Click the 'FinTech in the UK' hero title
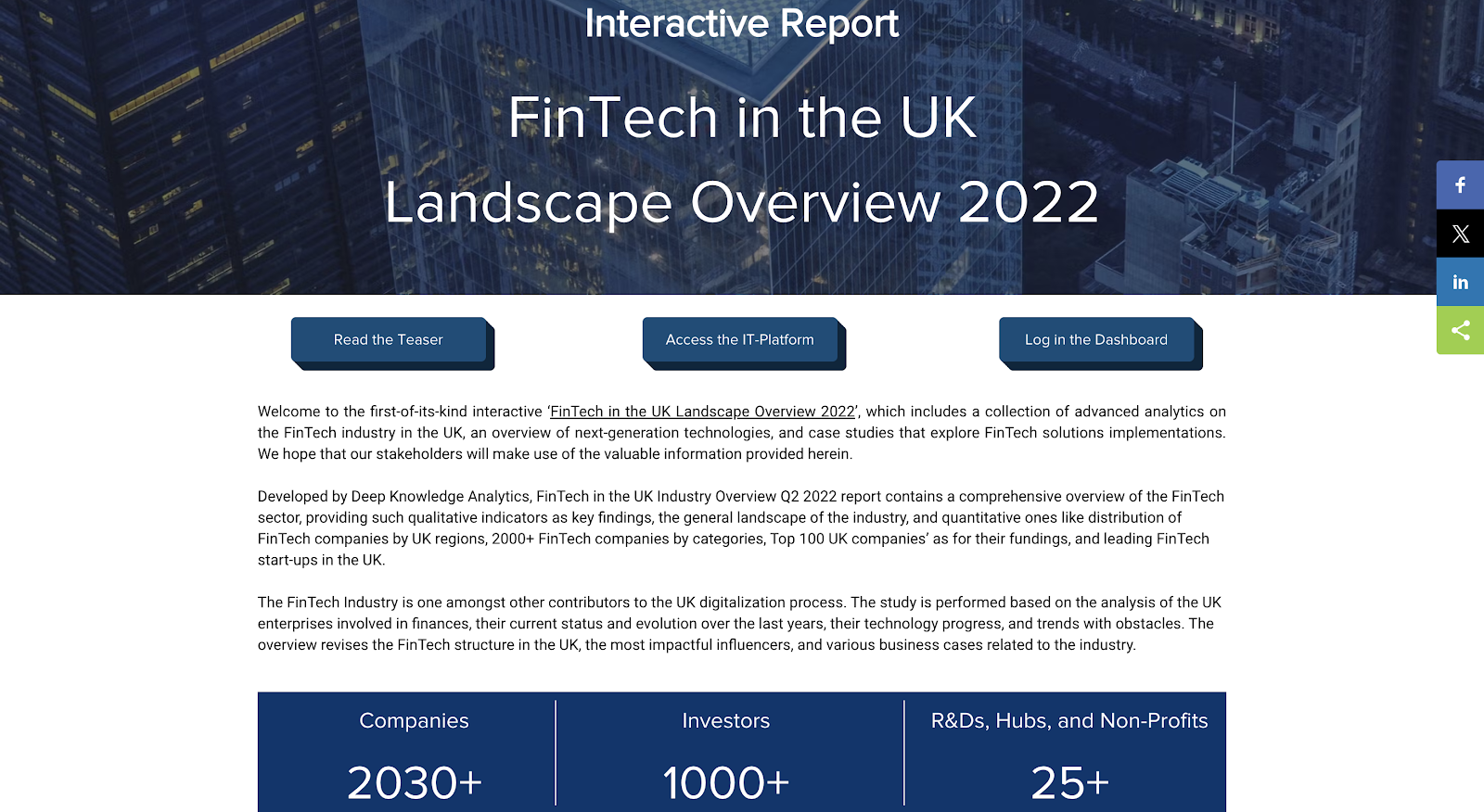The width and height of the screenshot is (1484, 812). coord(742,119)
